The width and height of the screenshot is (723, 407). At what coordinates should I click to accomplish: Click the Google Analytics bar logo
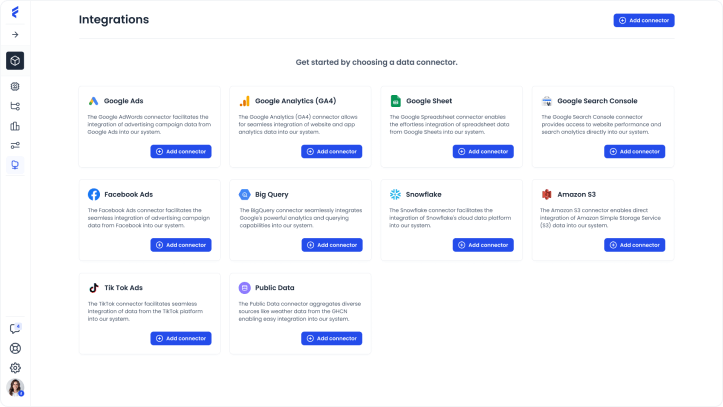click(x=244, y=101)
